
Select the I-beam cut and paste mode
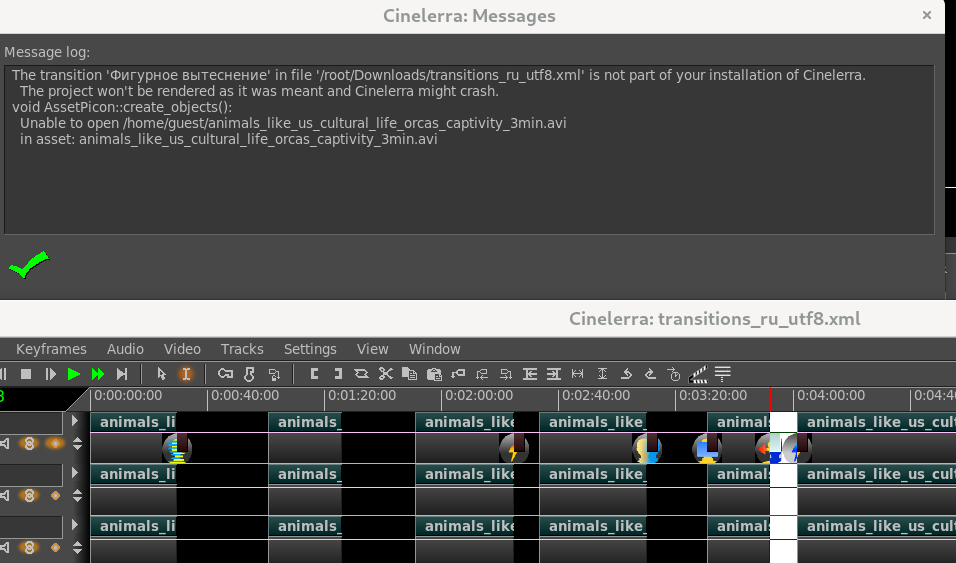(x=185, y=374)
